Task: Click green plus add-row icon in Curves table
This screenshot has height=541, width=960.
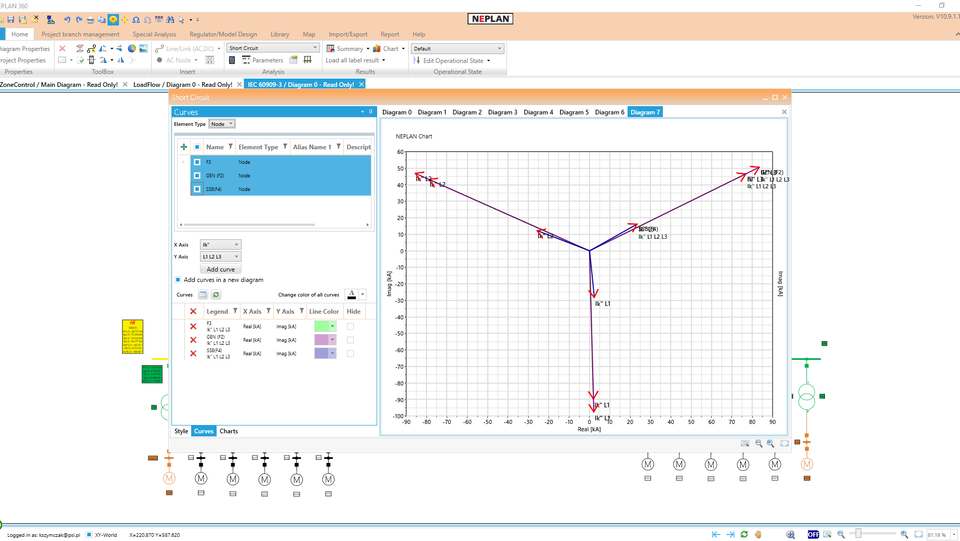Action: 184,147
